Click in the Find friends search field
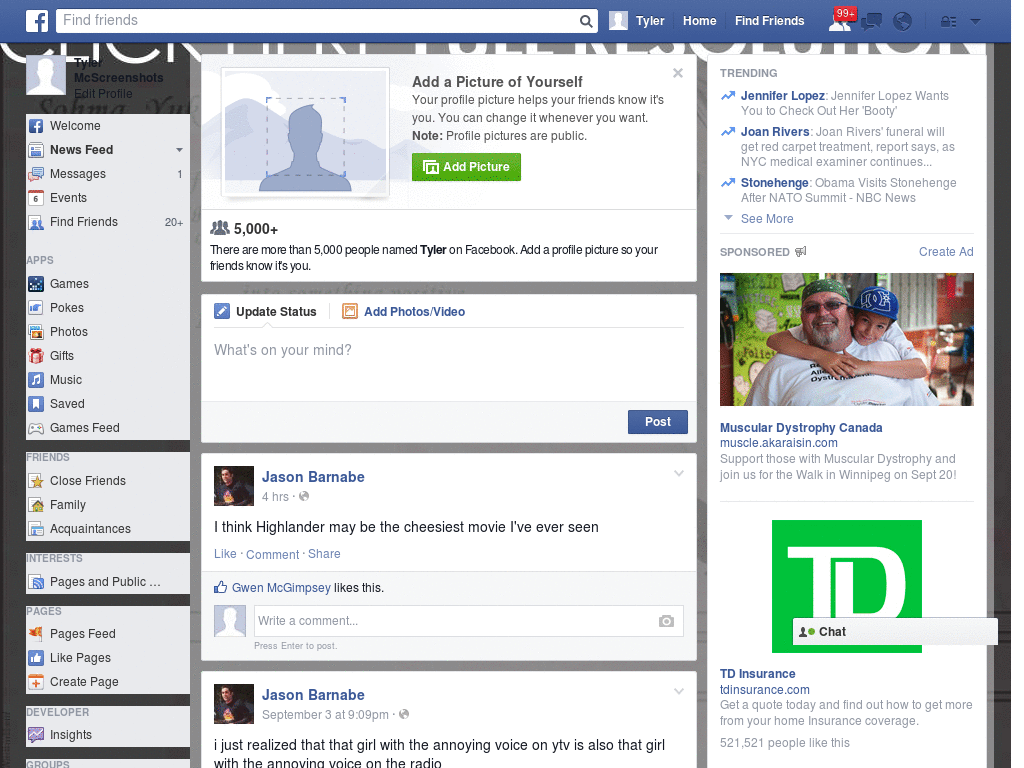 click(317, 21)
